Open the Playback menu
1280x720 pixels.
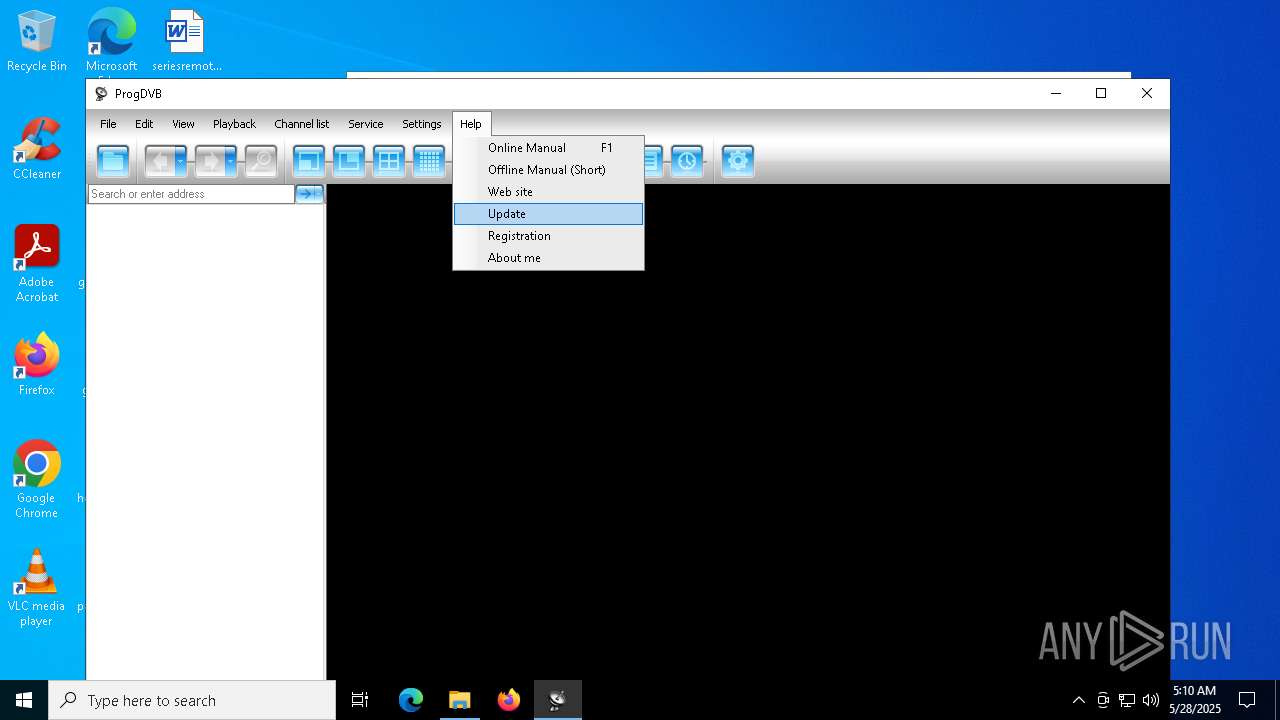coord(234,124)
